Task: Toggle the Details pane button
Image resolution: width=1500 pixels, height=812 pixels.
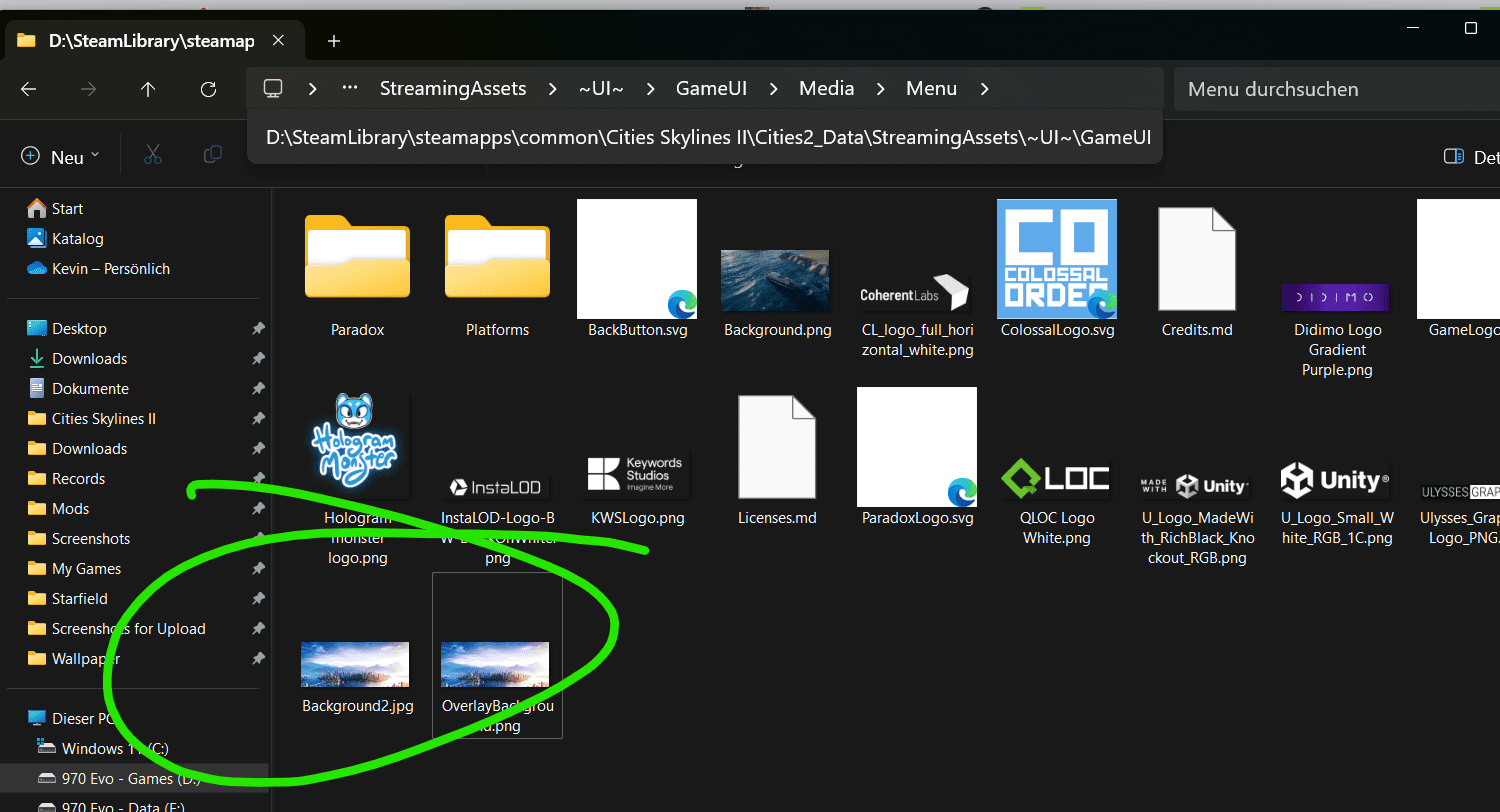Action: [1471, 157]
